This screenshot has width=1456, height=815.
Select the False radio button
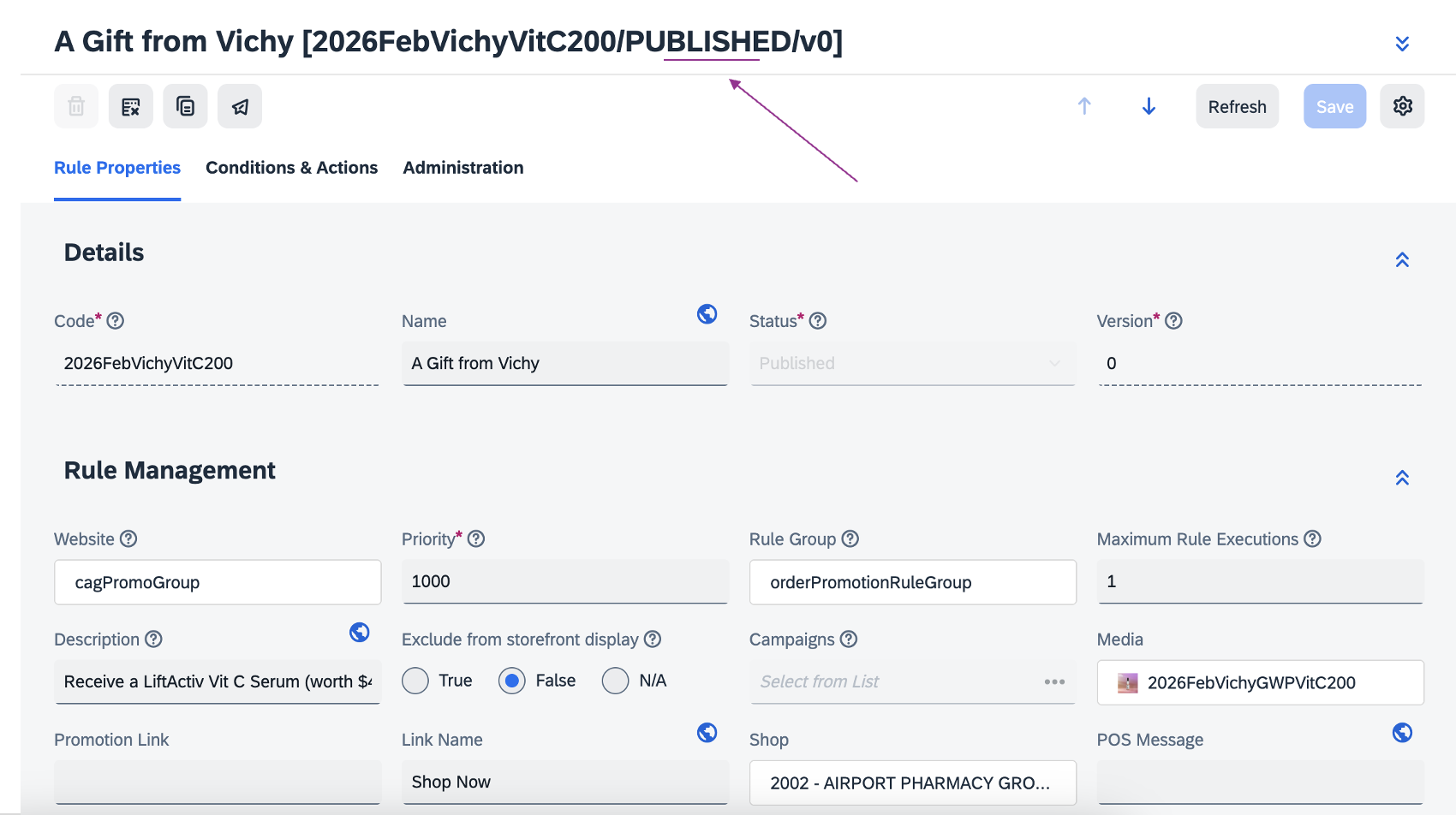(x=512, y=681)
